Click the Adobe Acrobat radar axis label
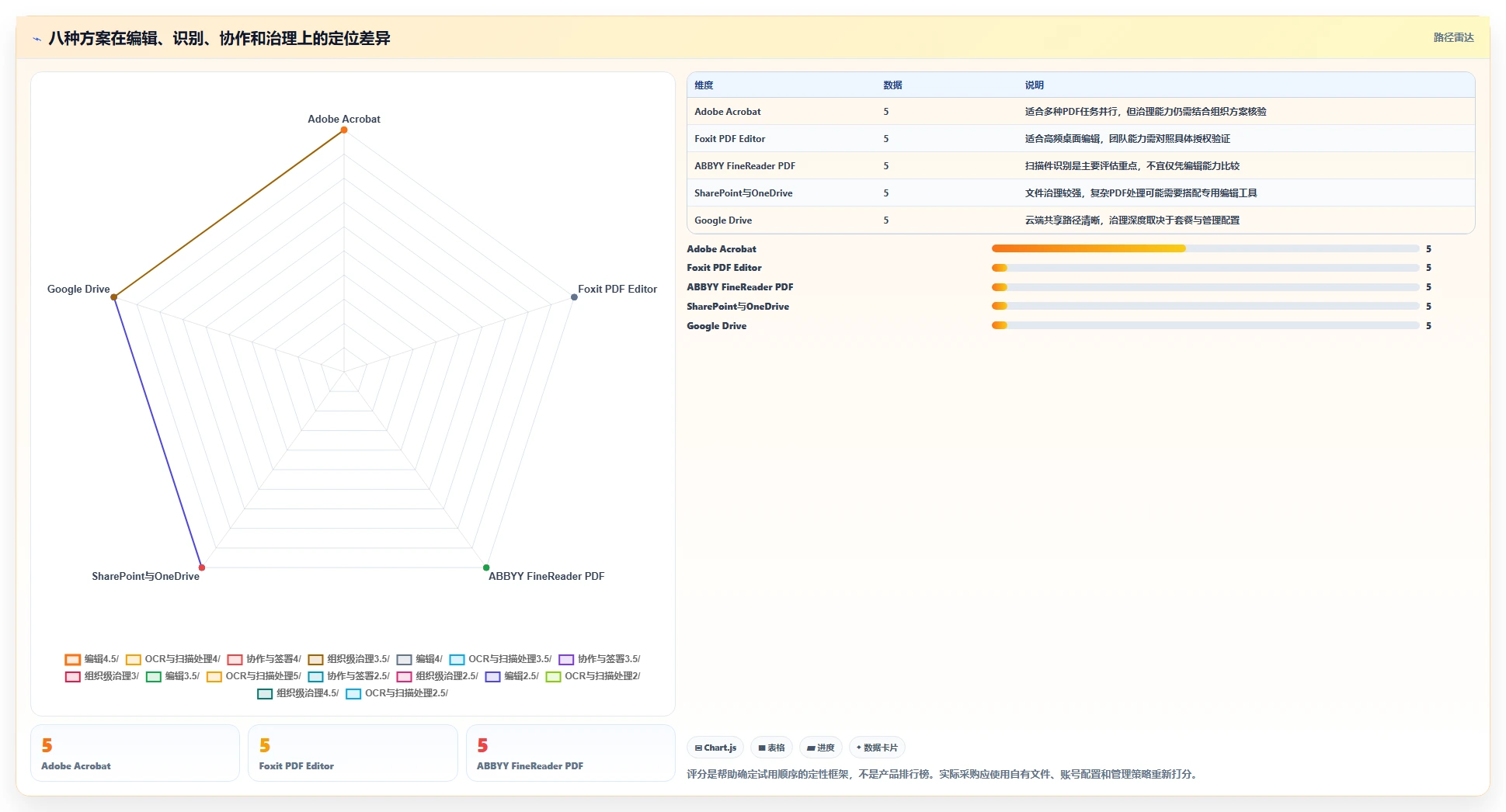 click(x=344, y=119)
